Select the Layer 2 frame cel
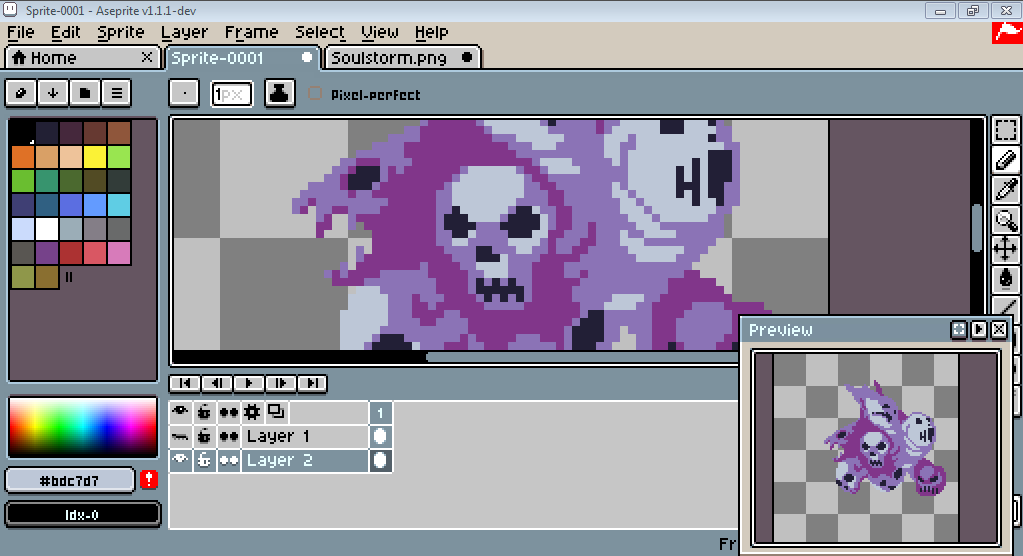1023x556 pixels. [380, 460]
